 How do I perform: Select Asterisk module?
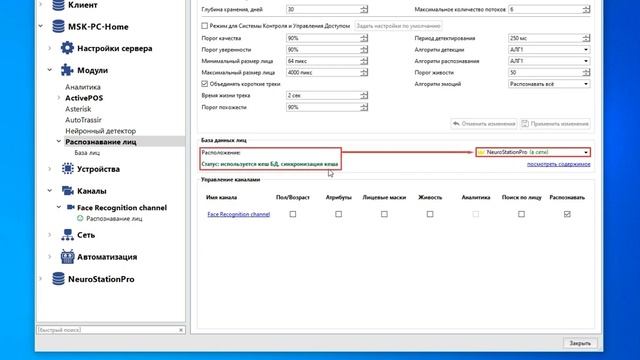[x=78, y=109]
